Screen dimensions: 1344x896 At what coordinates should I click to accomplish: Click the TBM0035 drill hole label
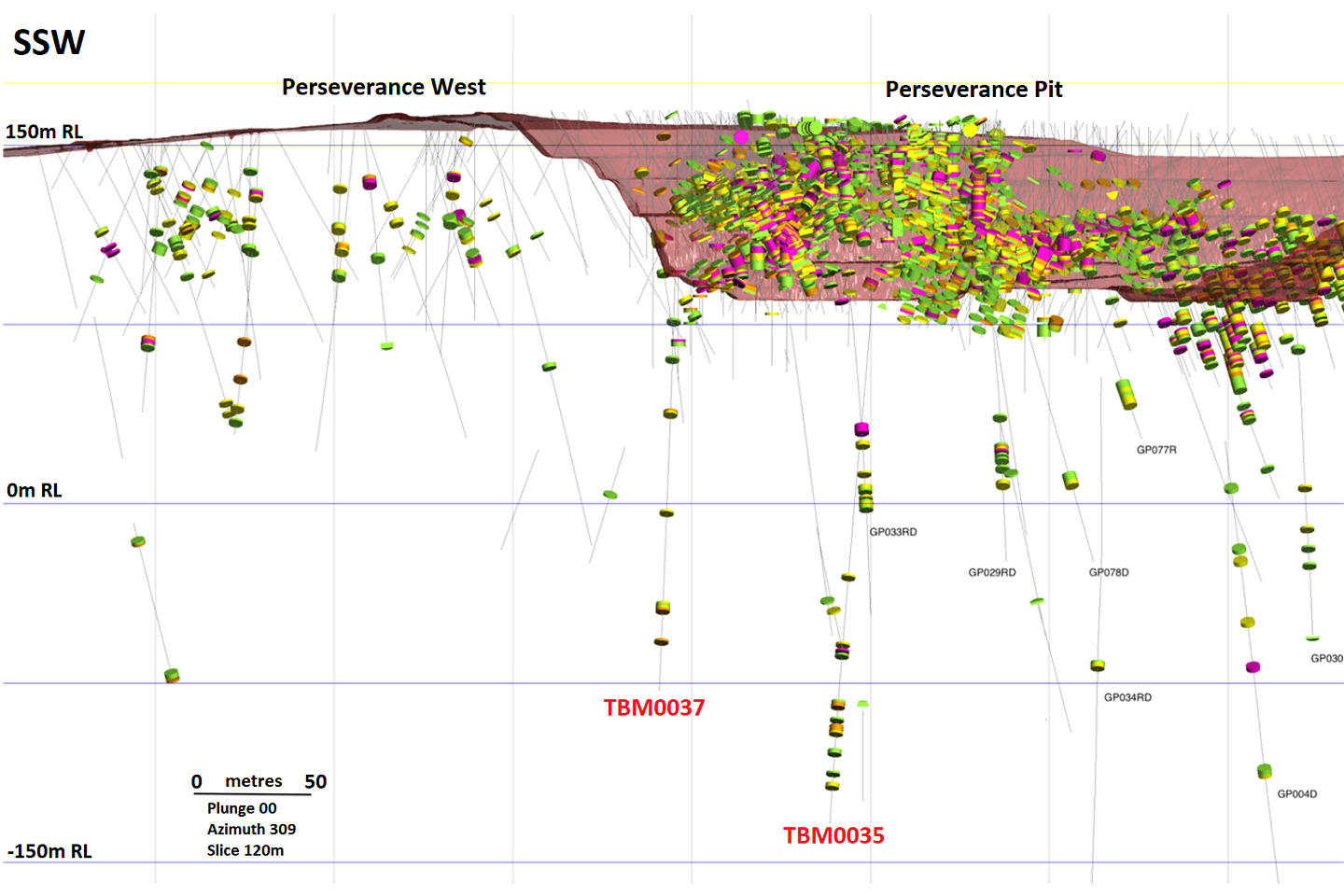click(x=833, y=835)
